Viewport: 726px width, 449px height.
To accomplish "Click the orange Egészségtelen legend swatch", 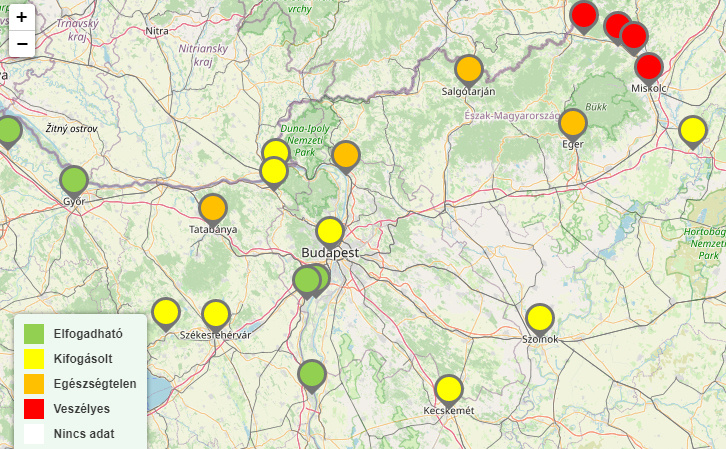I will point(34,383).
